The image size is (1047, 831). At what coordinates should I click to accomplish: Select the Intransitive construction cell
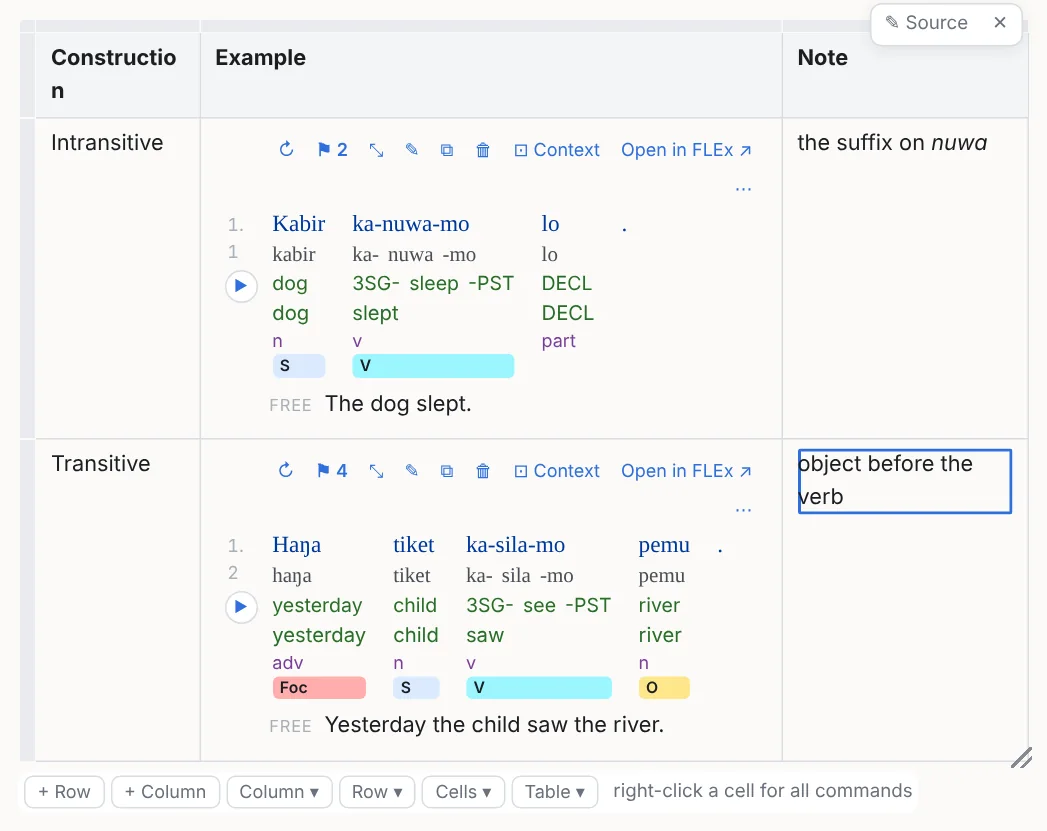point(118,278)
